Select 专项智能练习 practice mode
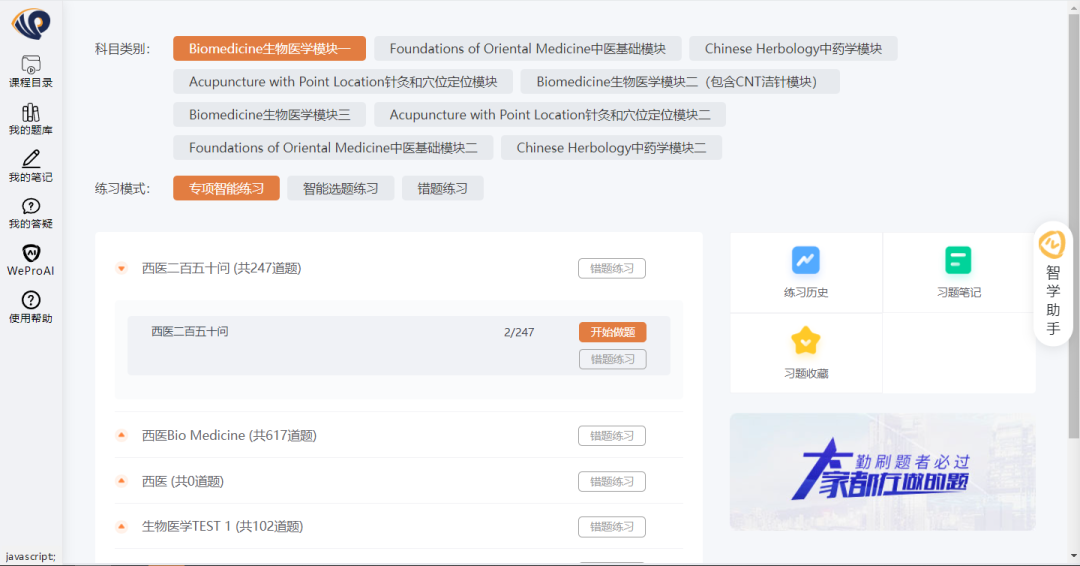This screenshot has width=1080, height=566. pos(226,188)
